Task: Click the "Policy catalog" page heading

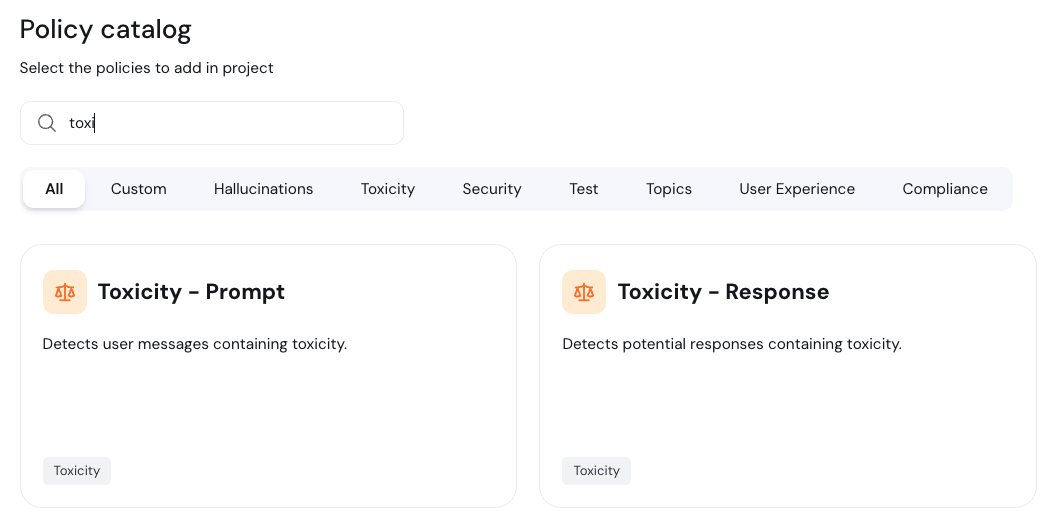Action: [x=106, y=29]
